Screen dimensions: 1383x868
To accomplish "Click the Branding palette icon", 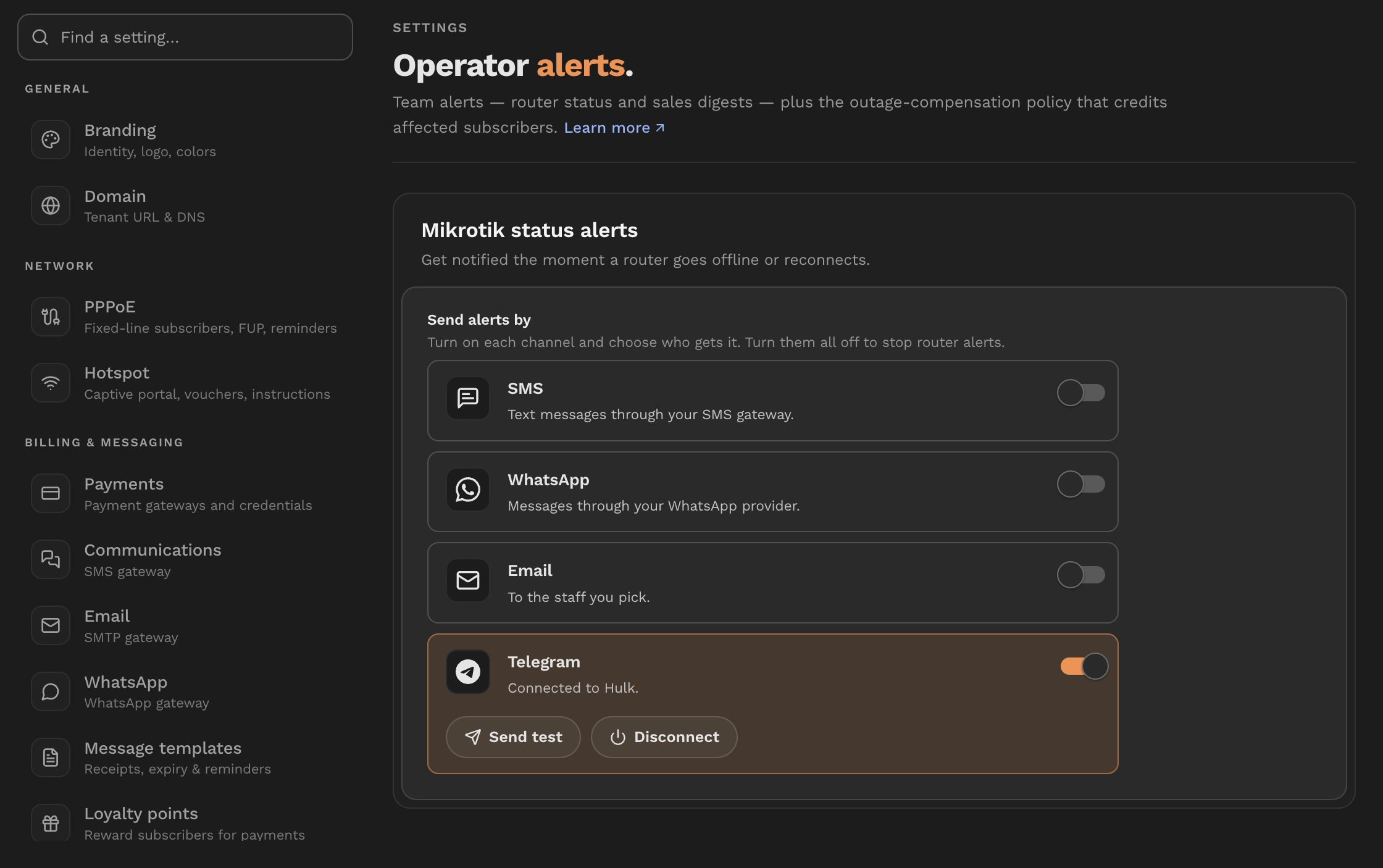I will coord(51,140).
